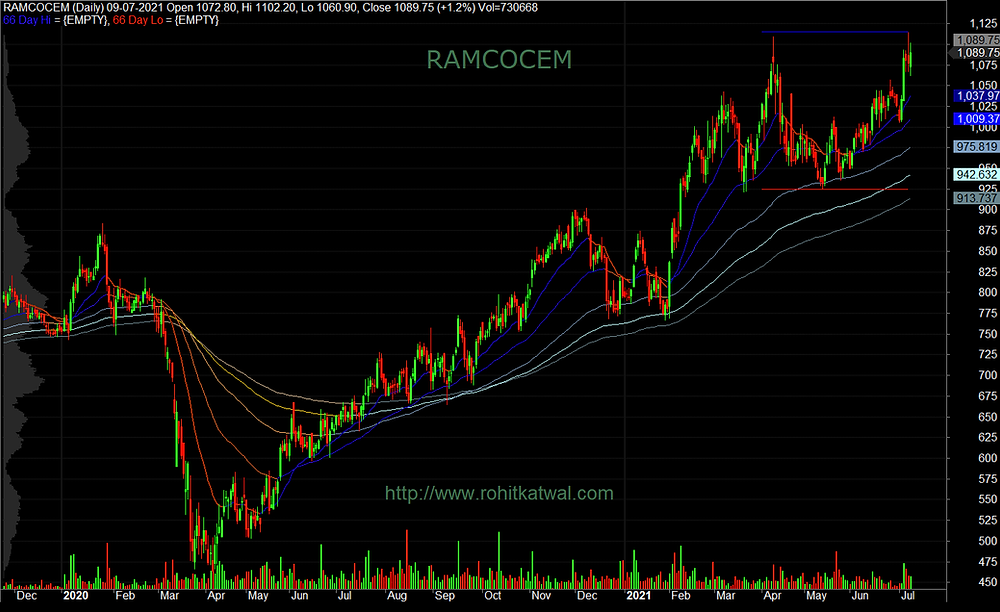
Task: Click the 550 price axis label
Action: point(987,500)
